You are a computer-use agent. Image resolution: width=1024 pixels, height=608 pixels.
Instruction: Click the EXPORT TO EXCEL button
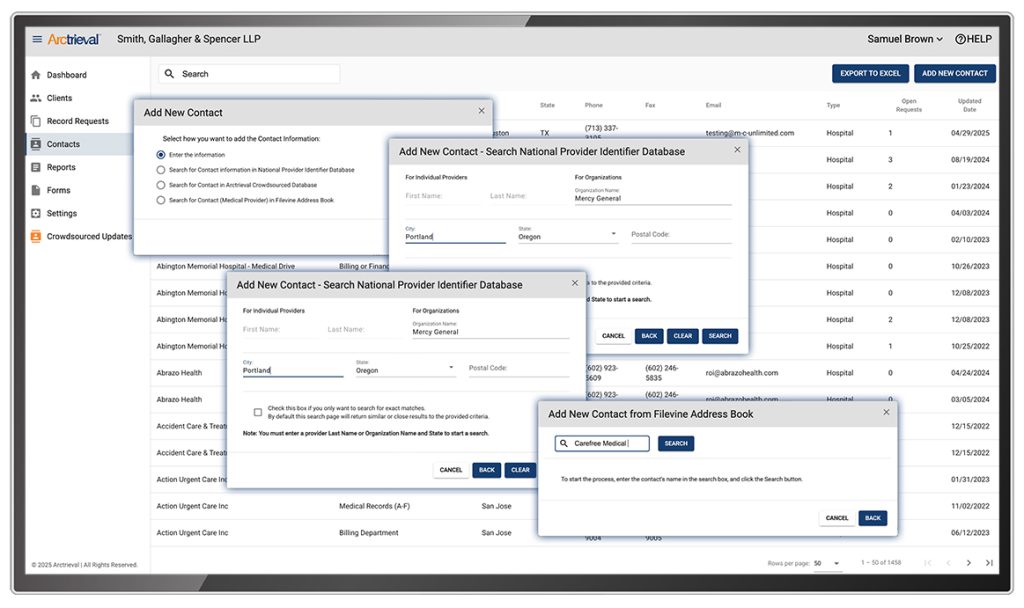(x=870, y=73)
